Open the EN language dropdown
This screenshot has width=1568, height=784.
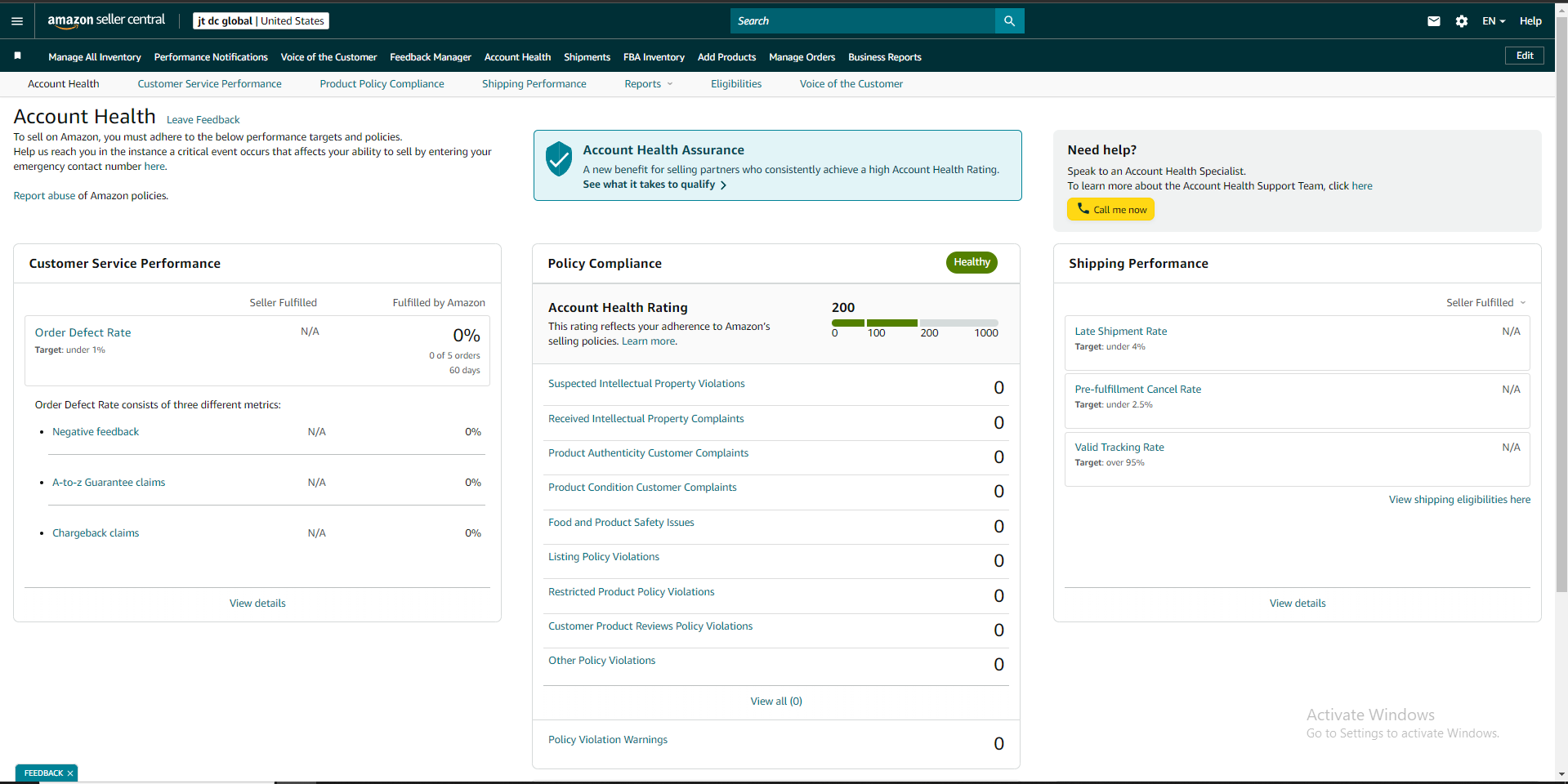1494,21
